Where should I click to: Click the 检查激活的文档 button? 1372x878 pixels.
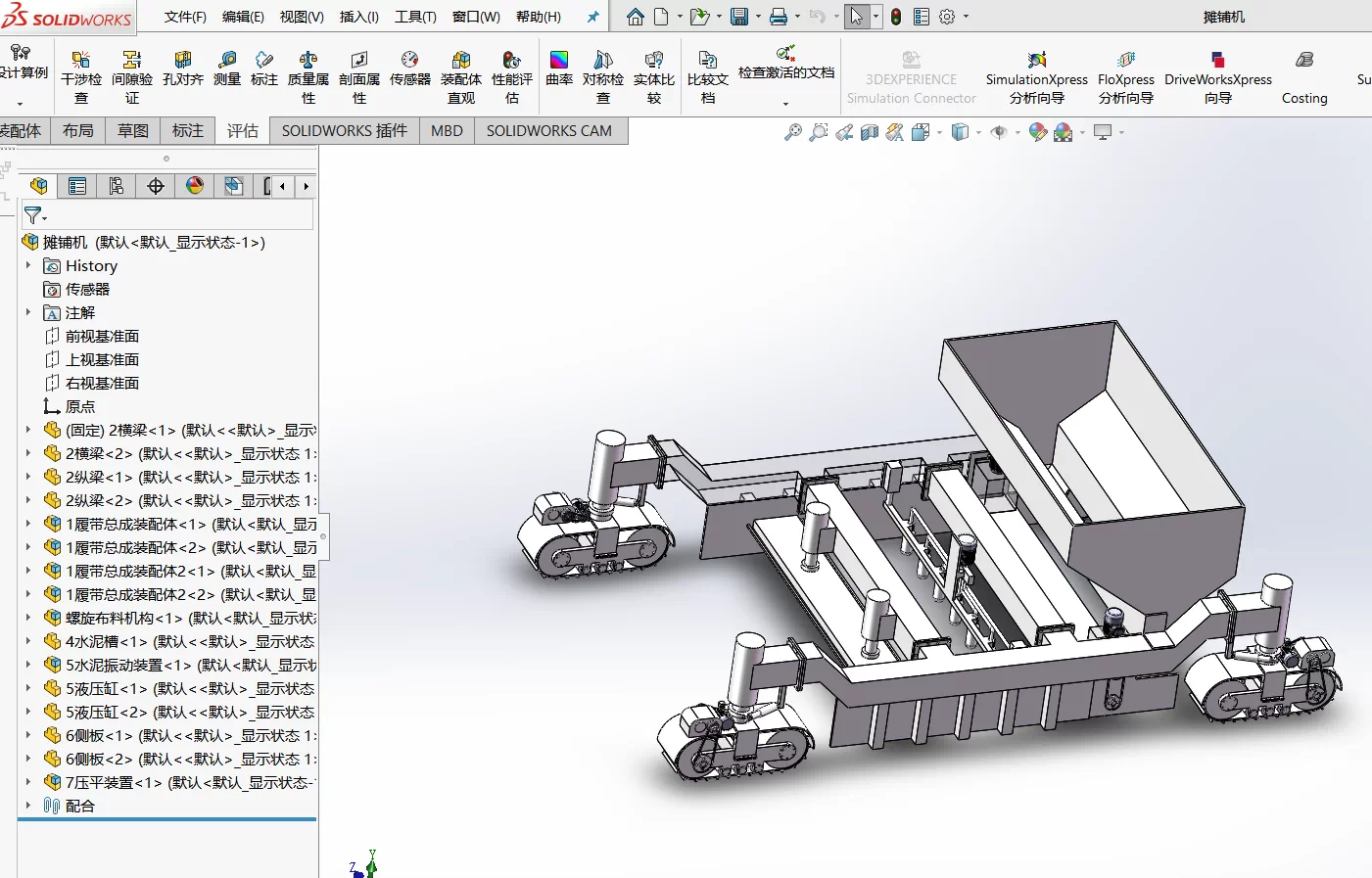(x=786, y=65)
